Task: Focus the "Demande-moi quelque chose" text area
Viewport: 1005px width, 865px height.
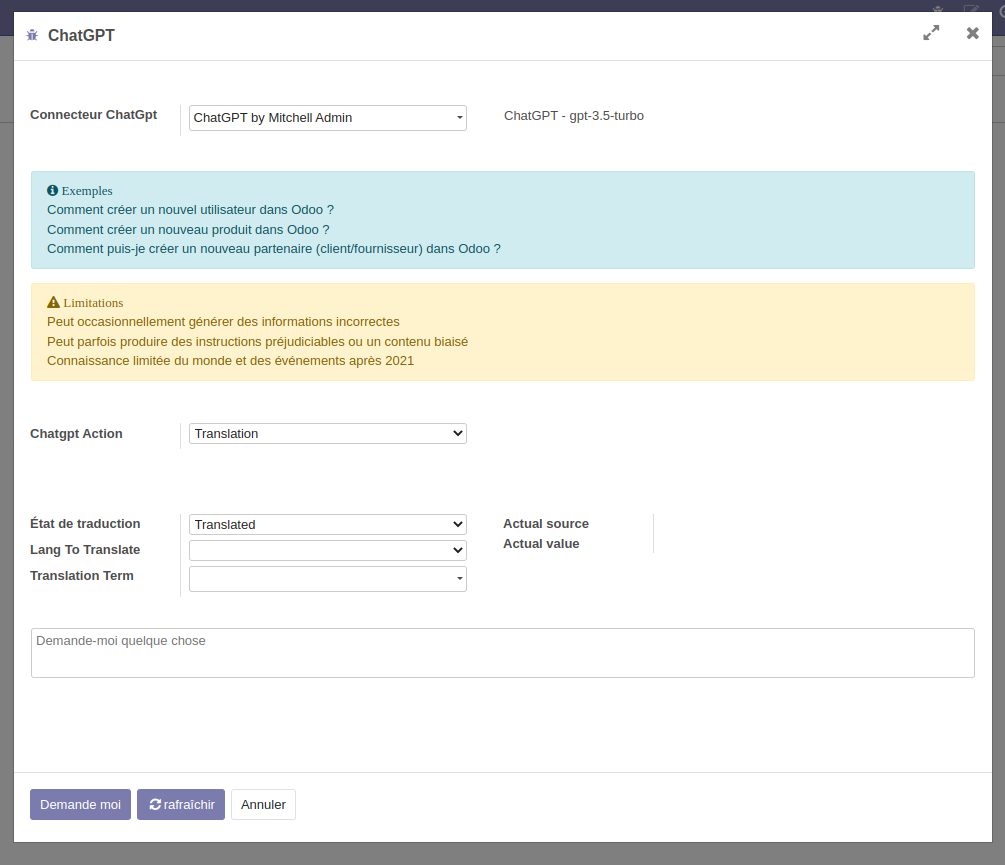Action: click(502, 653)
